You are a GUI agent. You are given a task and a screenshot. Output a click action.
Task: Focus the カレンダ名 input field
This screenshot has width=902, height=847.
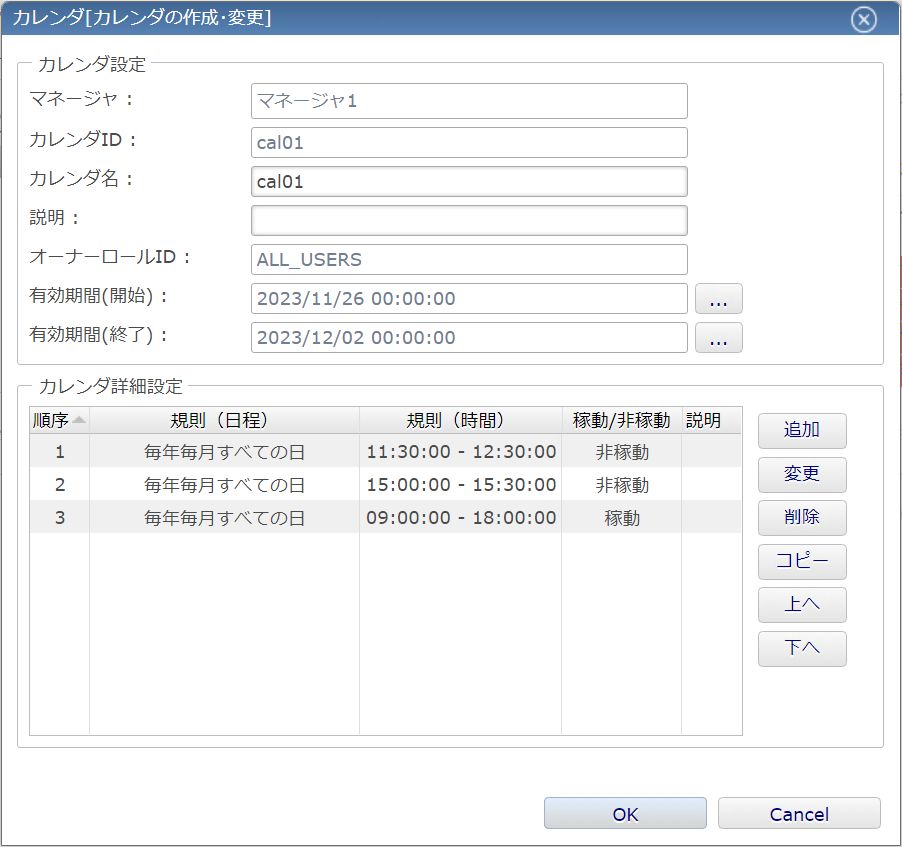(469, 182)
